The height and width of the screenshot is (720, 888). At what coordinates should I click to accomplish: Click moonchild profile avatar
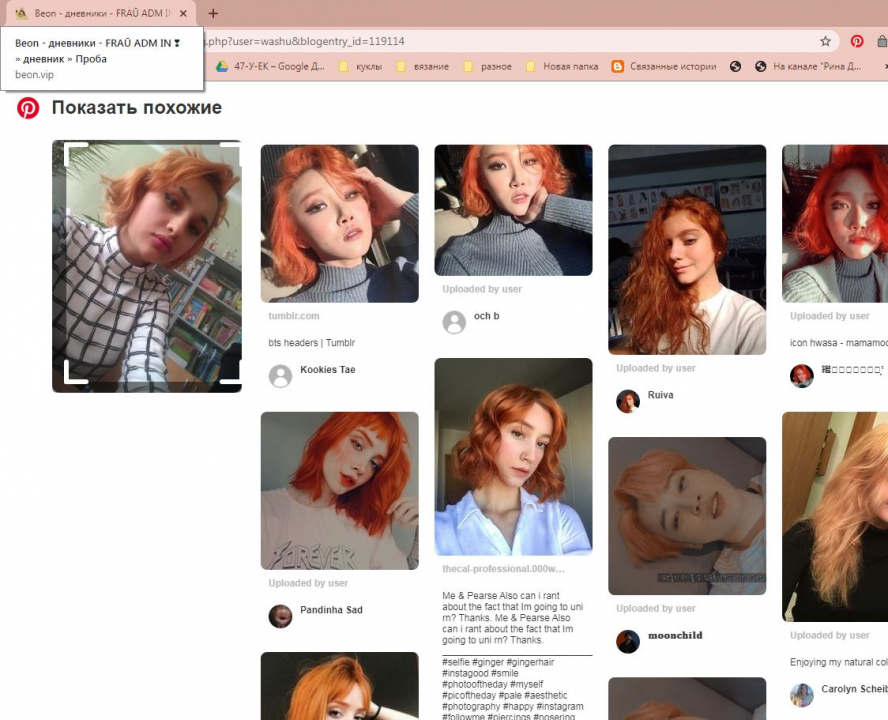(x=628, y=641)
